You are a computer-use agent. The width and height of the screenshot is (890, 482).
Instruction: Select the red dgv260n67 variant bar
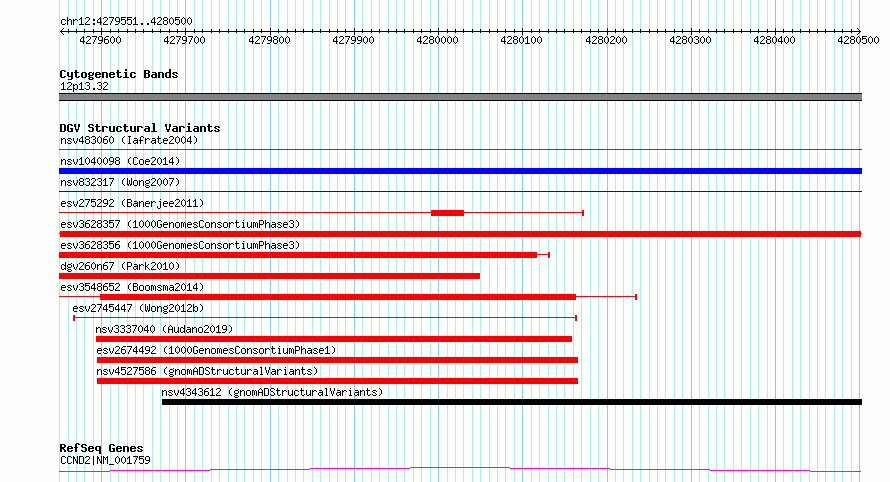pos(270,276)
